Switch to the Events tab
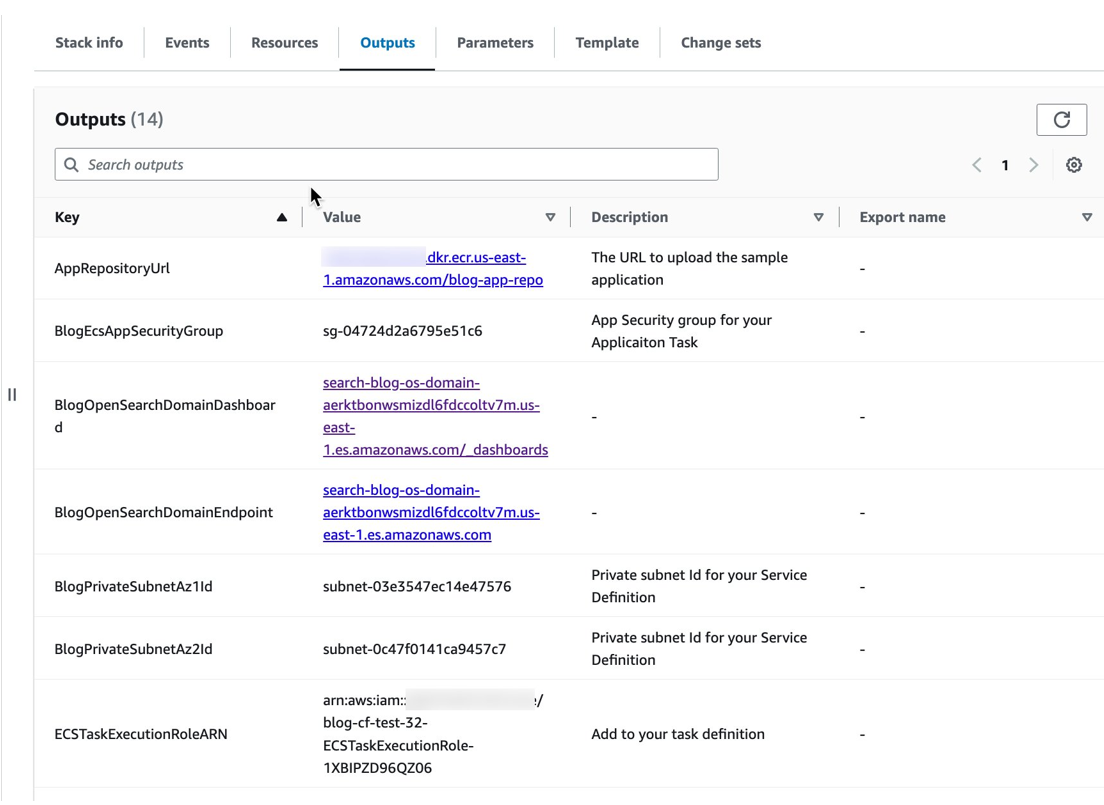The width and height of the screenshot is (1104, 805). coord(187,42)
